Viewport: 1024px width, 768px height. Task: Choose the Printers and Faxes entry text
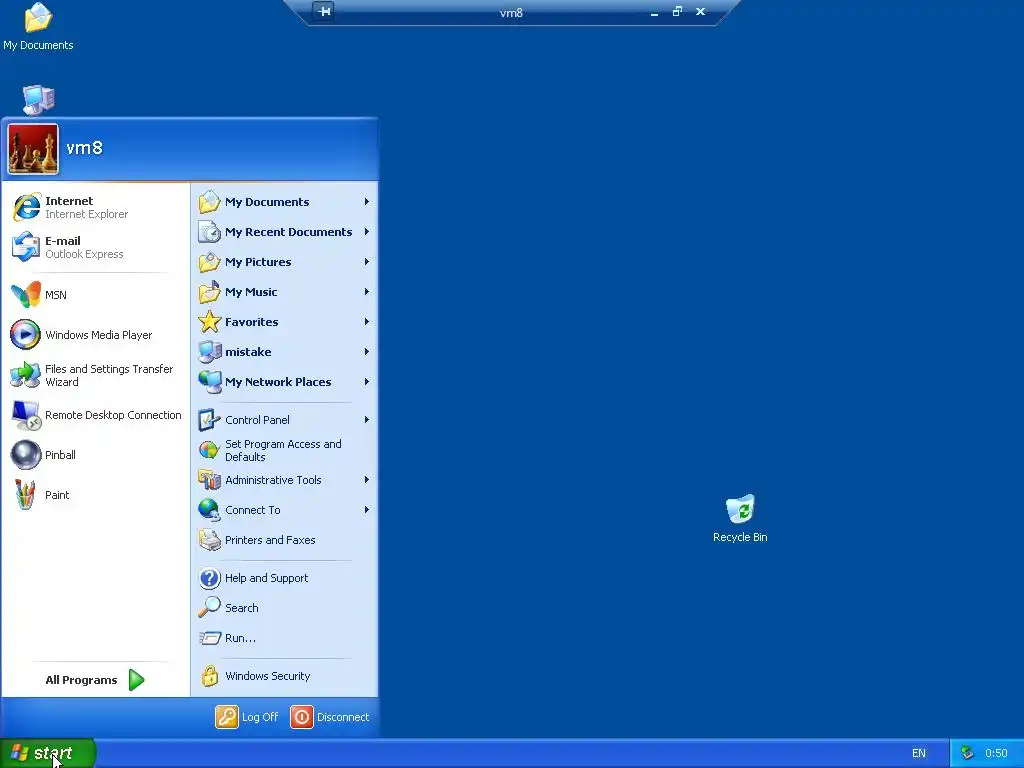270,540
